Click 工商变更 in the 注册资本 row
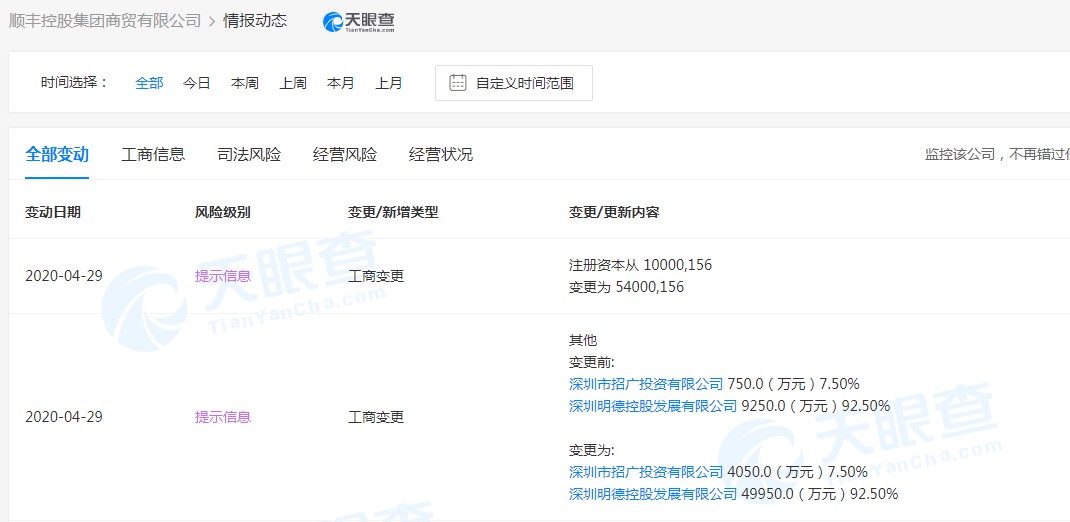1070x522 pixels. (x=376, y=276)
